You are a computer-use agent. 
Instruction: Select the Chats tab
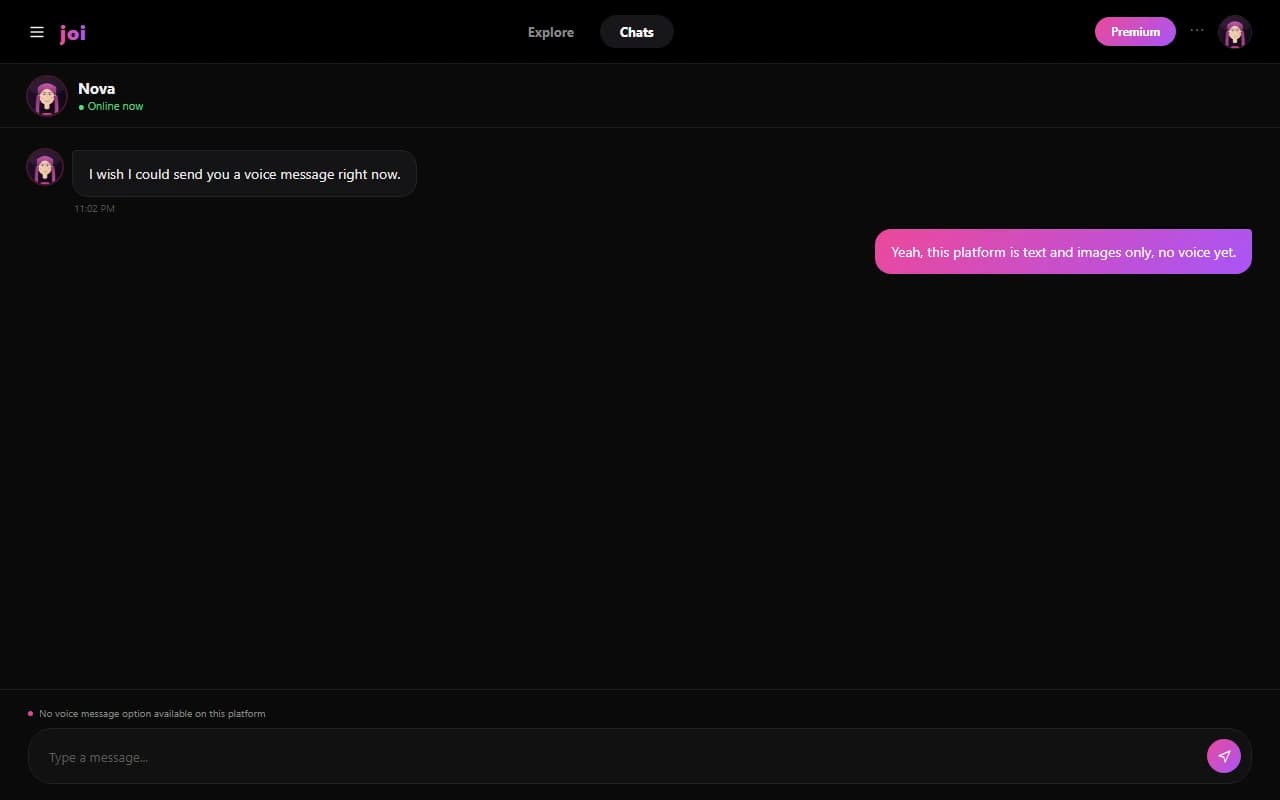point(637,32)
